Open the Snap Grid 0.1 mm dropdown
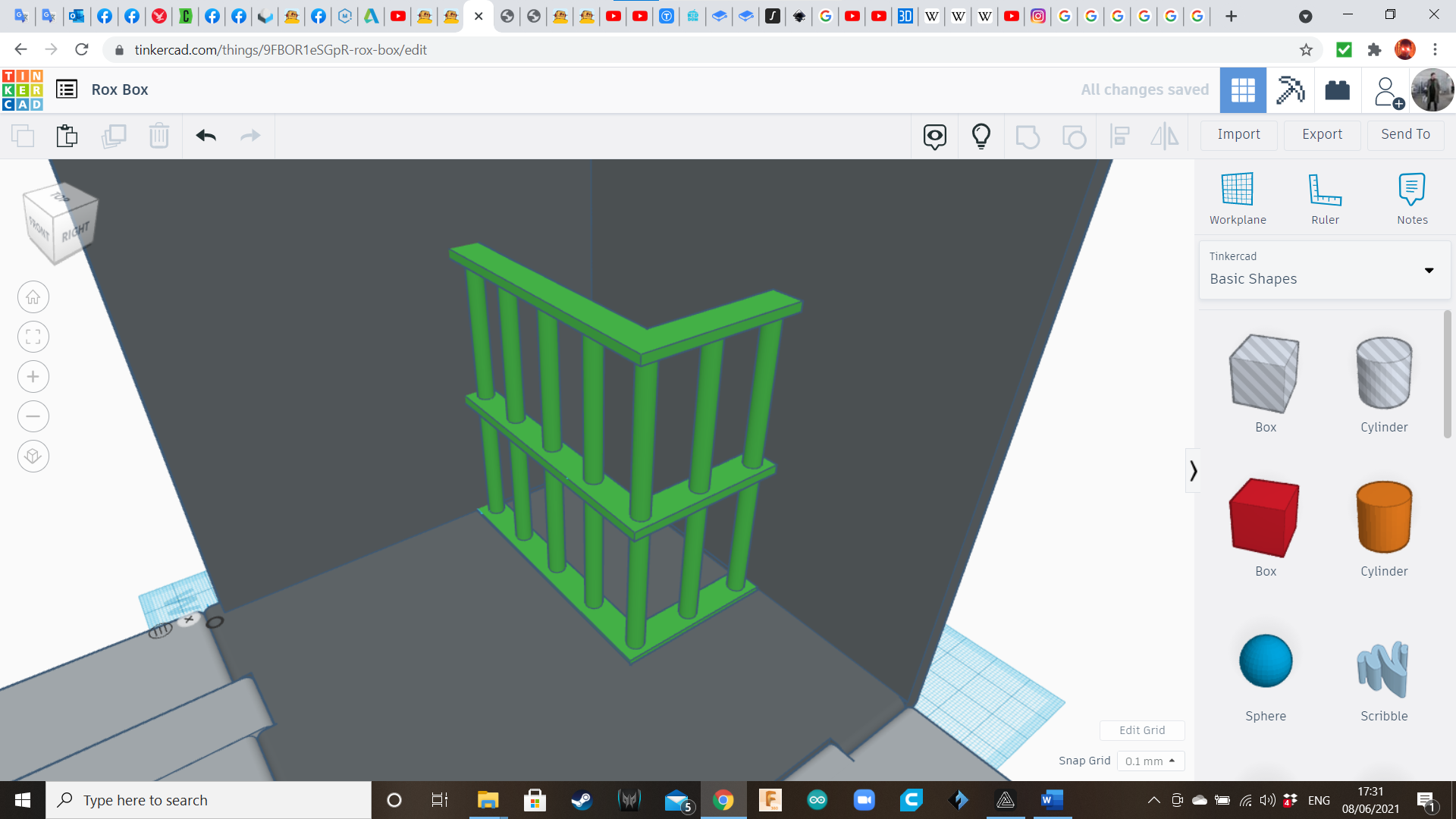1456x819 pixels. pos(1150,761)
